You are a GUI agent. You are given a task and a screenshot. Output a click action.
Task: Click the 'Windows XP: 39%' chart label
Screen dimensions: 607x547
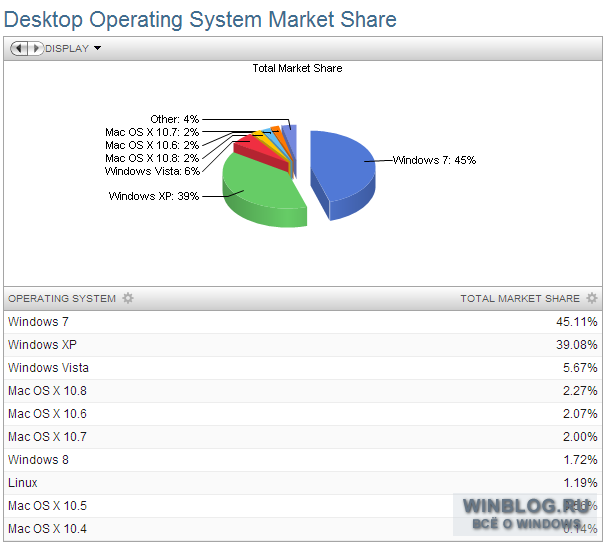tap(154, 196)
